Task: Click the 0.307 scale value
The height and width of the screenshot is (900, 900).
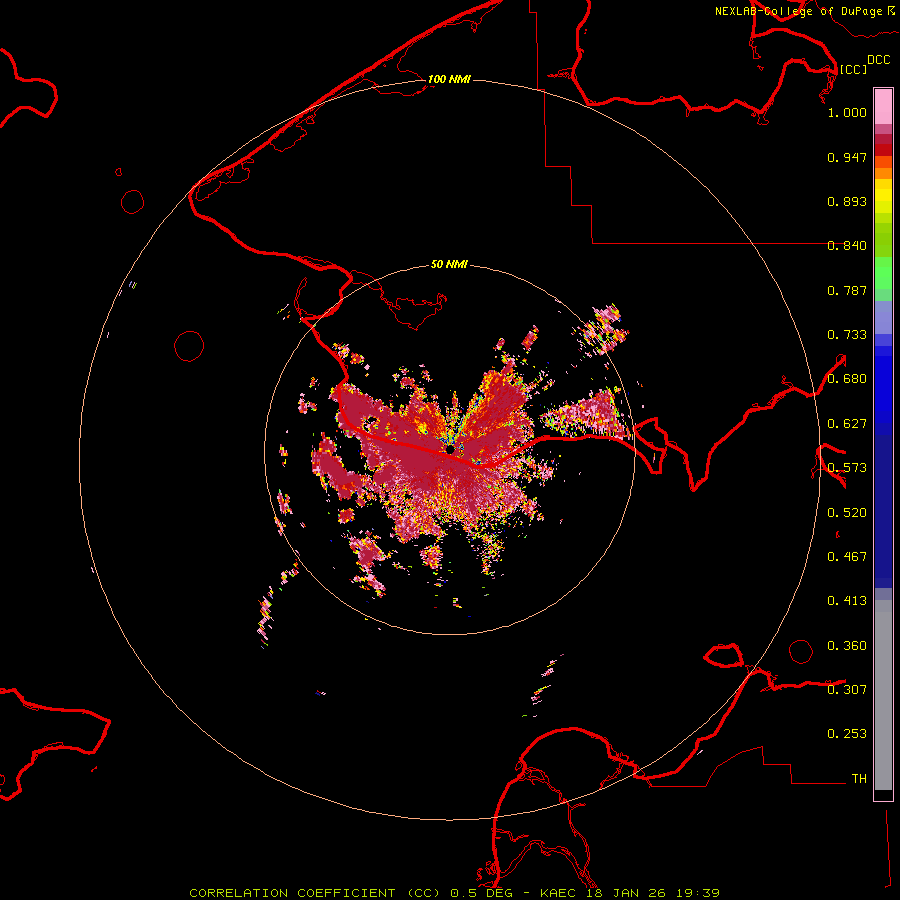Action: tap(847, 690)
